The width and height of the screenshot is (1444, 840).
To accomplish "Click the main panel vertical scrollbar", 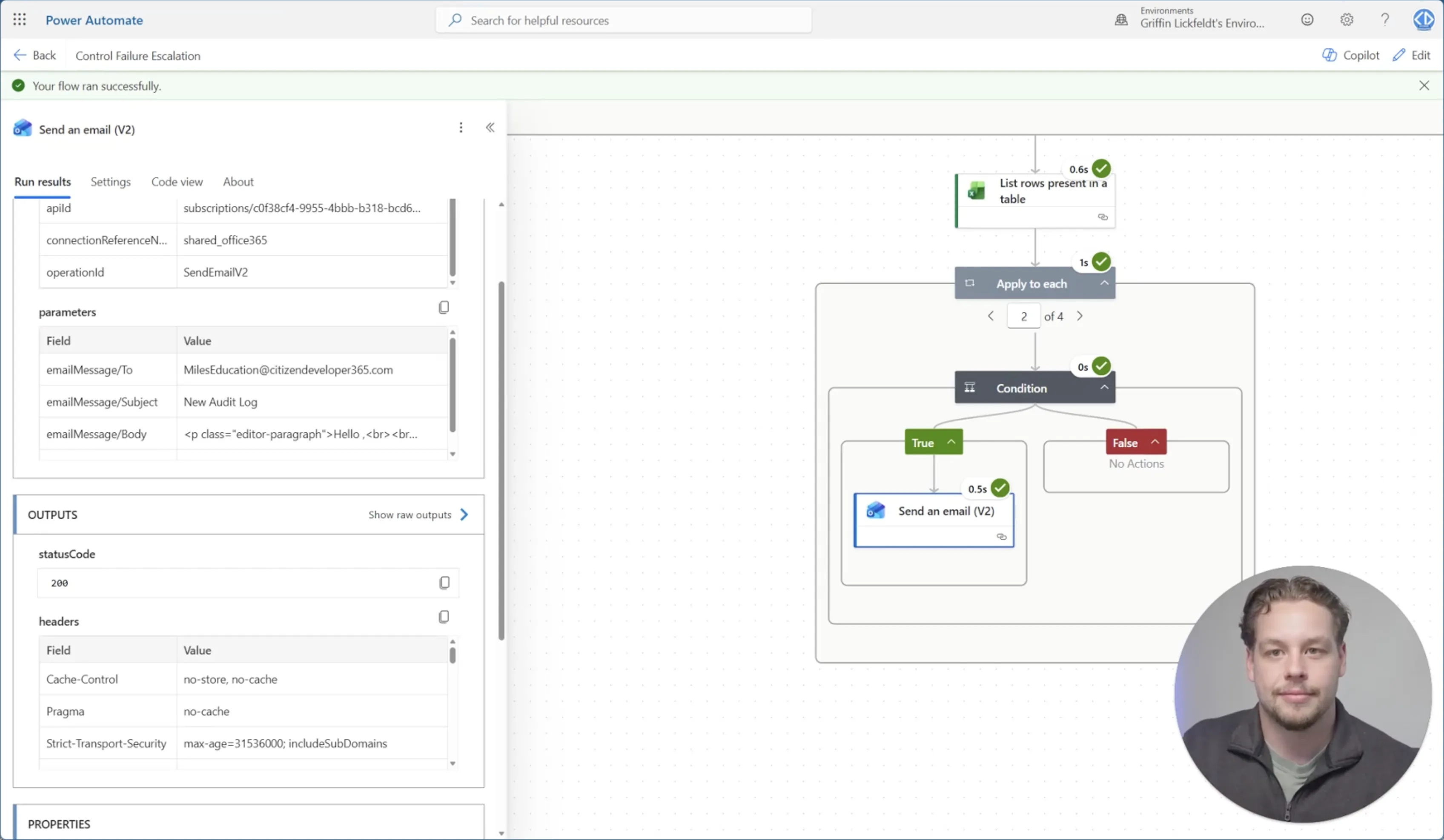I will click(x=501, y=461).
